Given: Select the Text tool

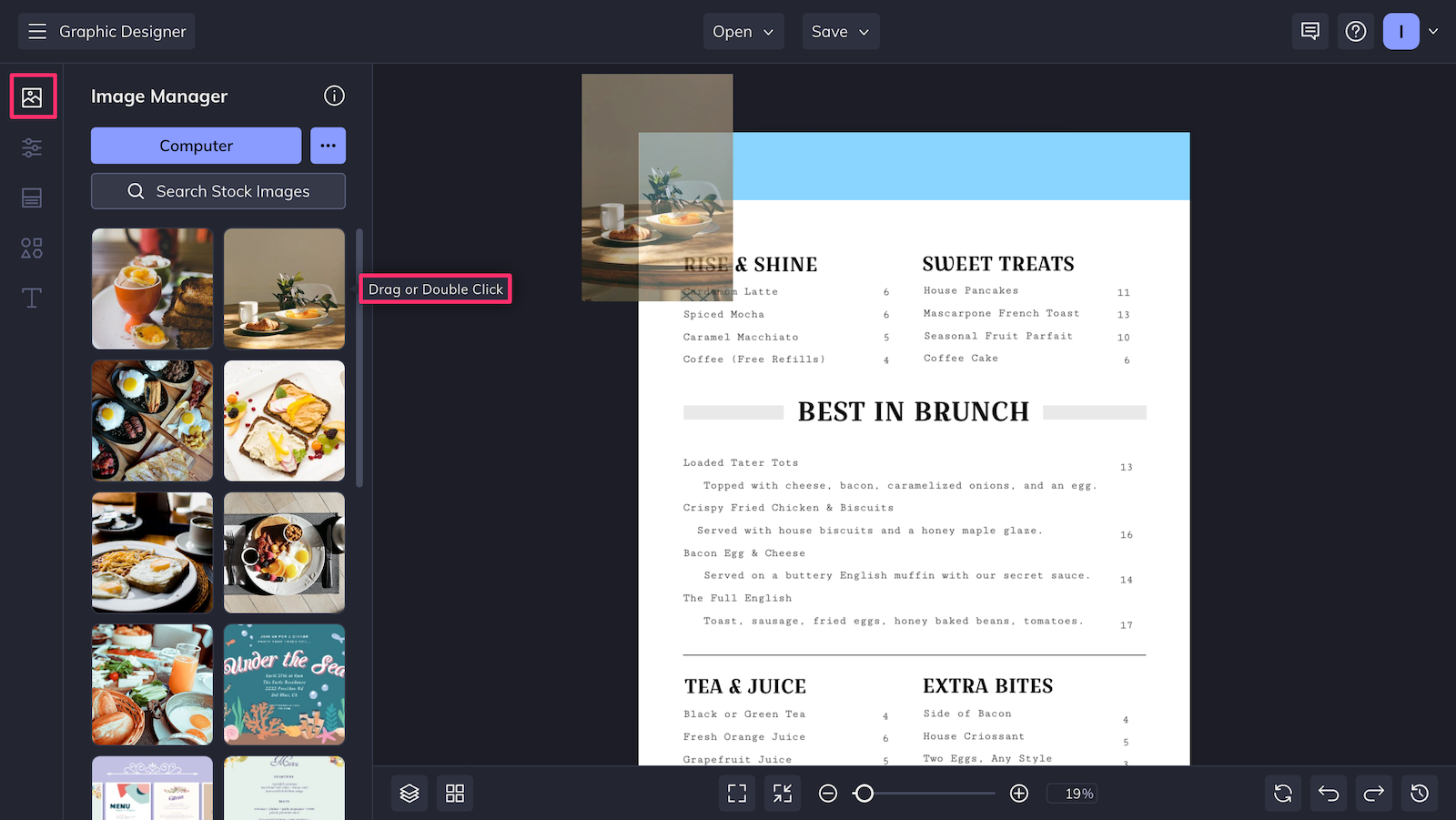Looking at the screenshot, I should pyautogui.click(x=31, y=298).
